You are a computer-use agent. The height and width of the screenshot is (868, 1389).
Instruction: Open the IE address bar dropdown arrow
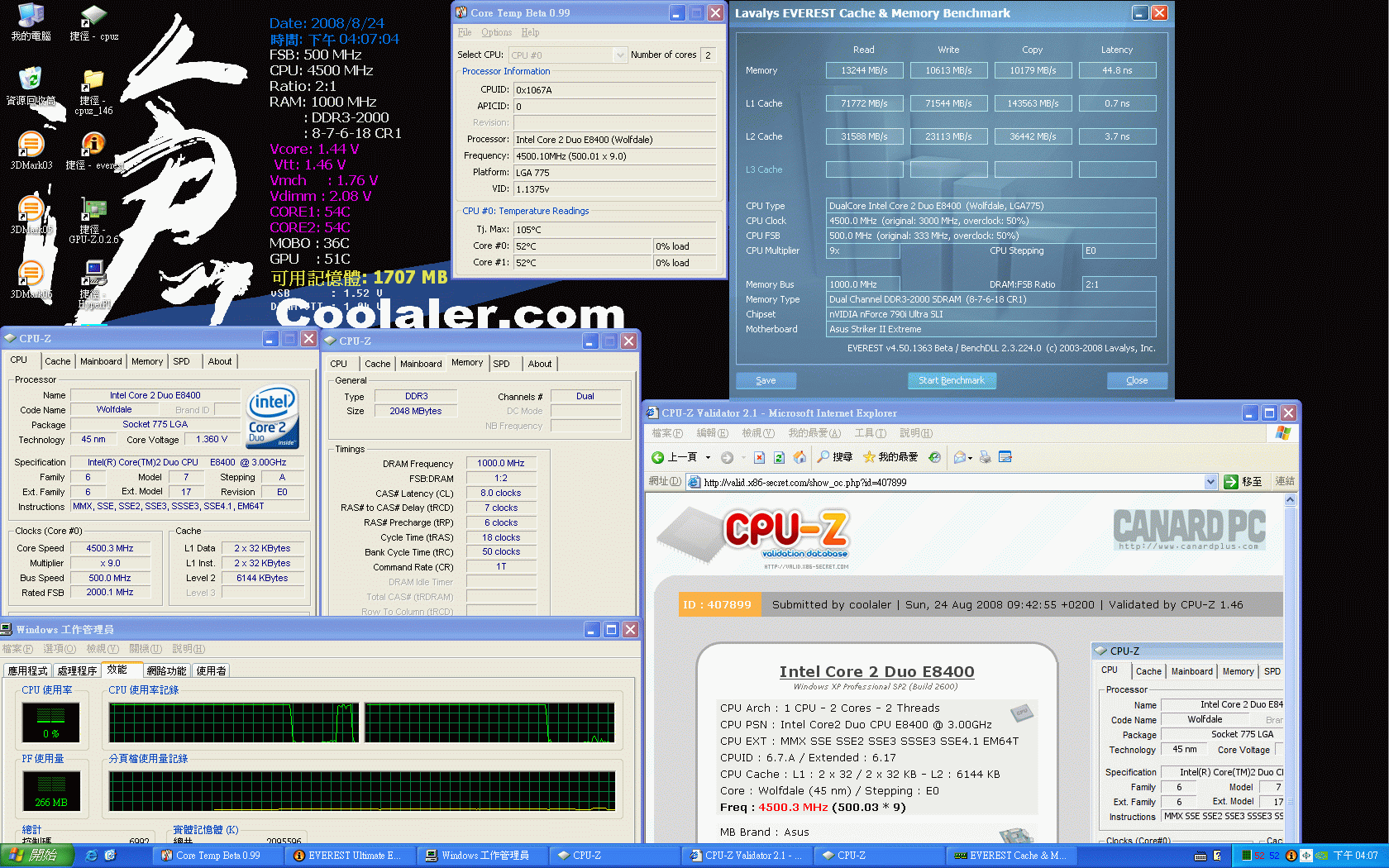point(1210,482)
